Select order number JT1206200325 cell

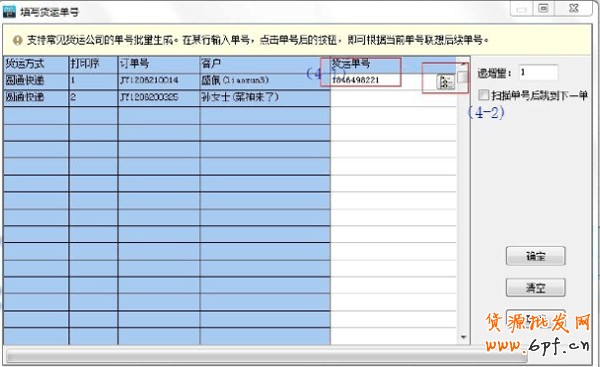(159, 97)
